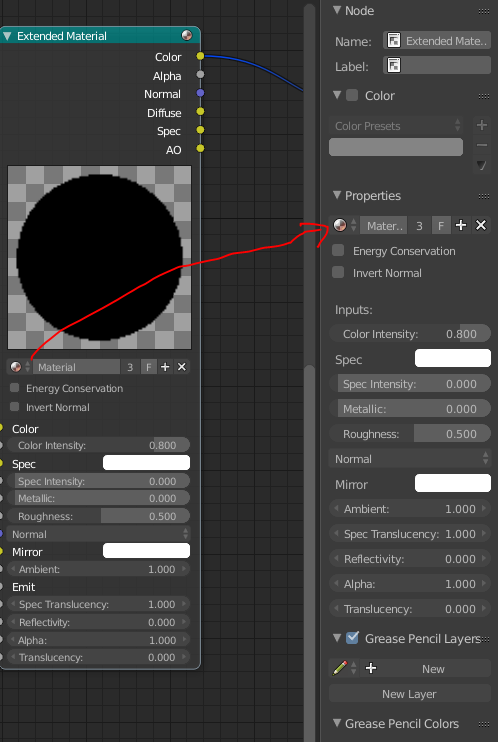Enable Energy Conservation in Properties panel
Viewport: 498px width, 742px height.
click(338, 250)
